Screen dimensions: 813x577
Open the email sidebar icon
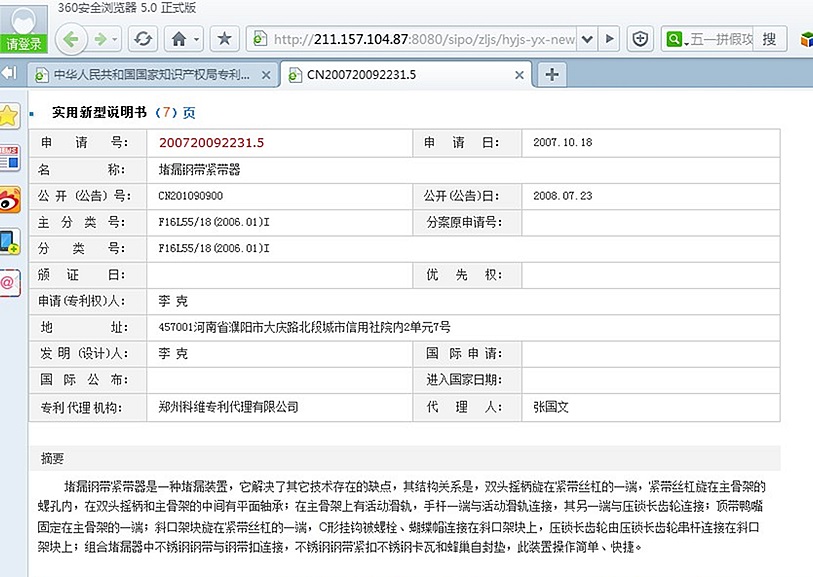[10, 283]
